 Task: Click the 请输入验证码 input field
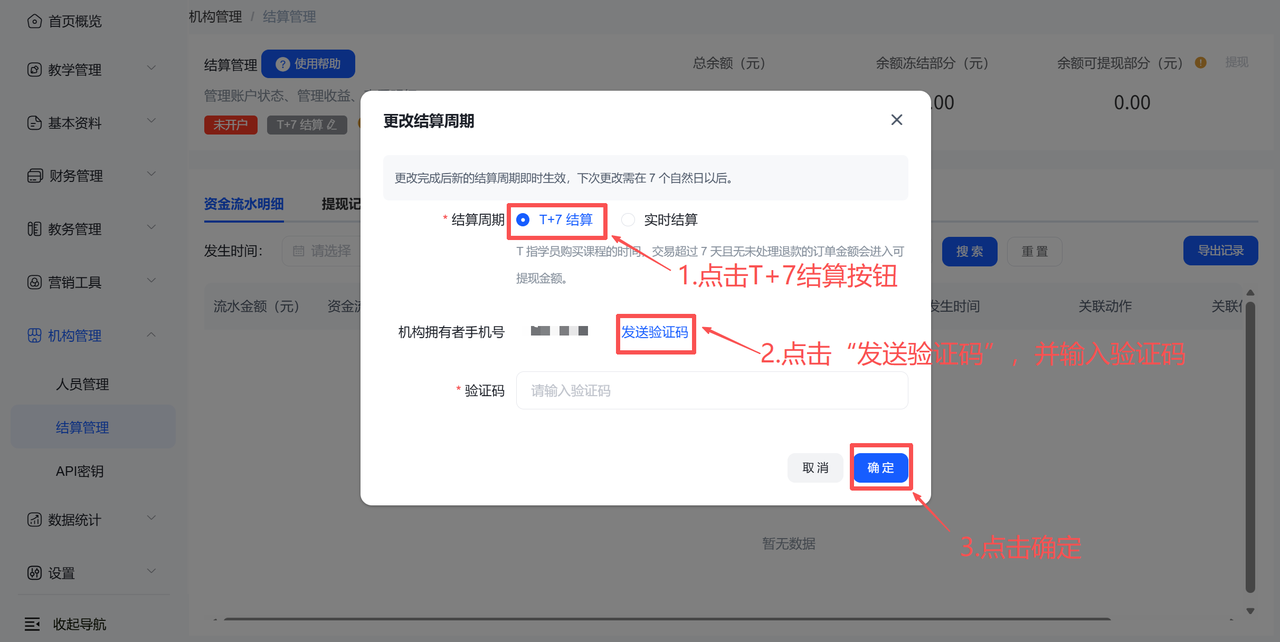(x=711, y=391)
